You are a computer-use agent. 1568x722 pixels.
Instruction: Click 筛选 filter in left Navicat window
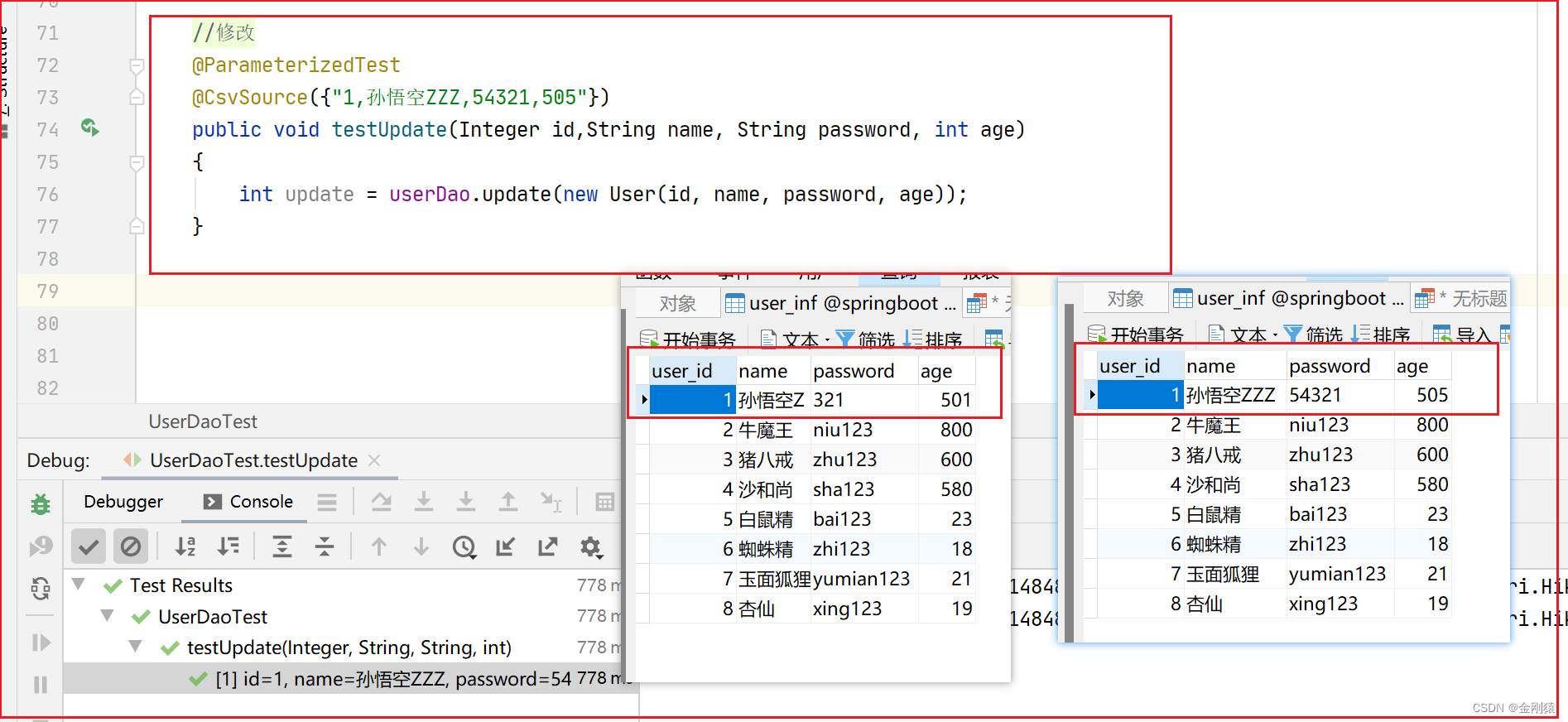(866, 339)
